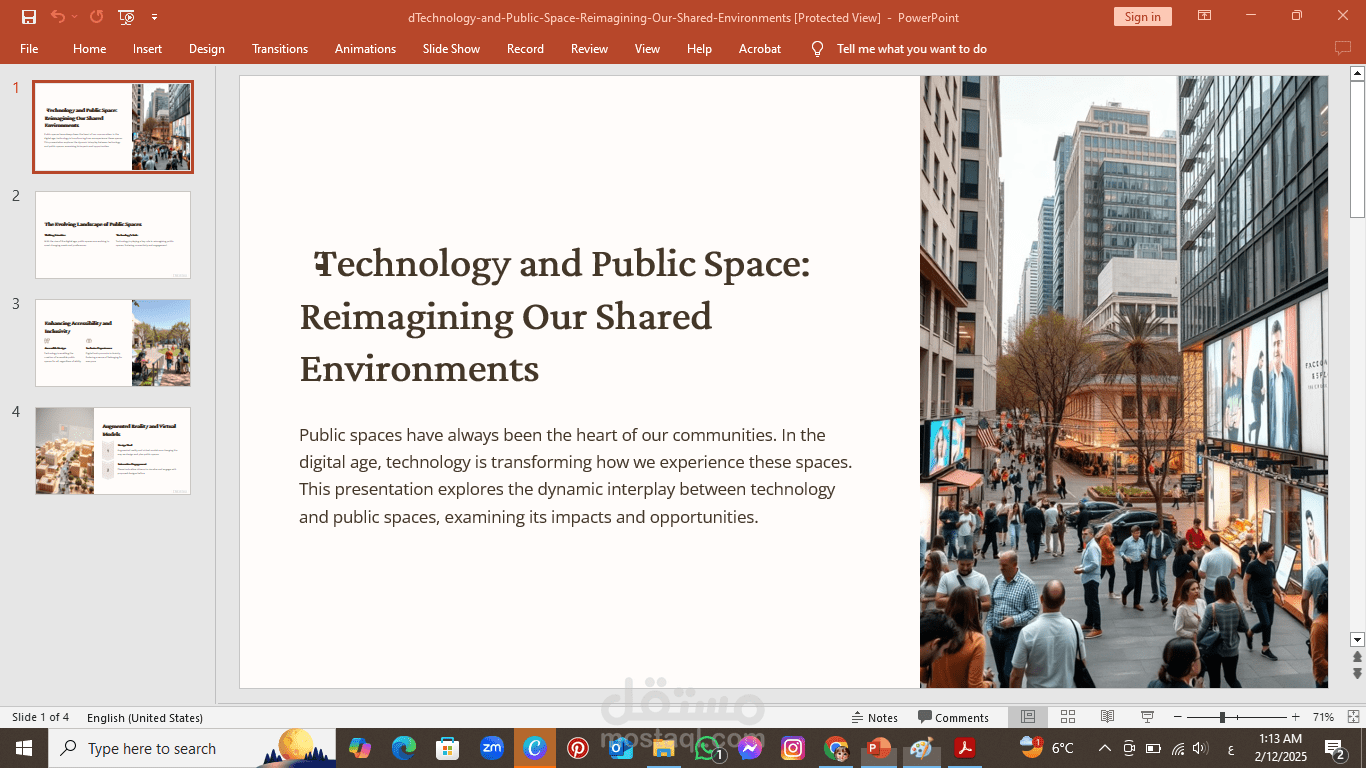Click the vertical scrollbar up arrow
Image resolution: width=1366 pixels, height=768 pixels.
pyautogui.click(x=1357, y=73)
